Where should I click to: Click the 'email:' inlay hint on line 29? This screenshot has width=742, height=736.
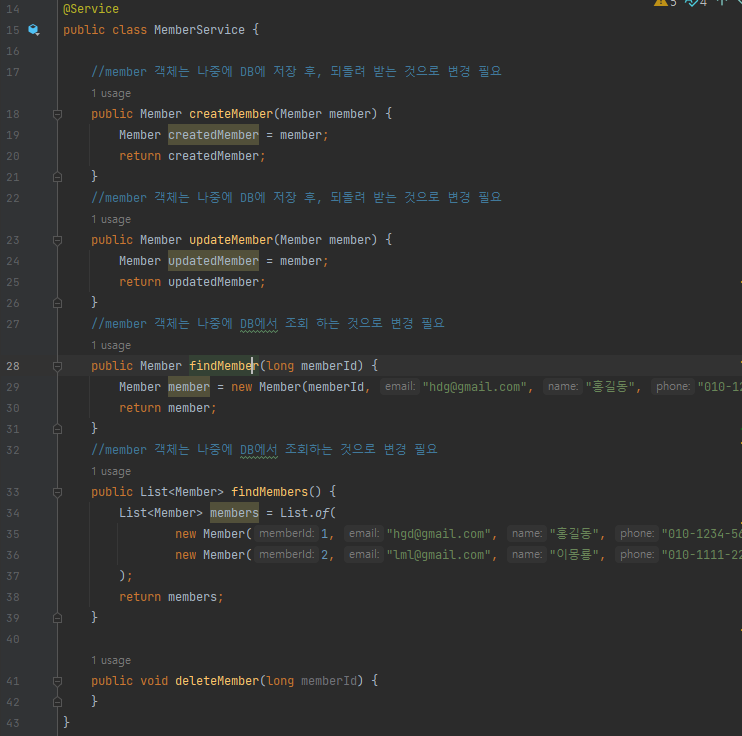pyautogui.click(x=400, y=387)
